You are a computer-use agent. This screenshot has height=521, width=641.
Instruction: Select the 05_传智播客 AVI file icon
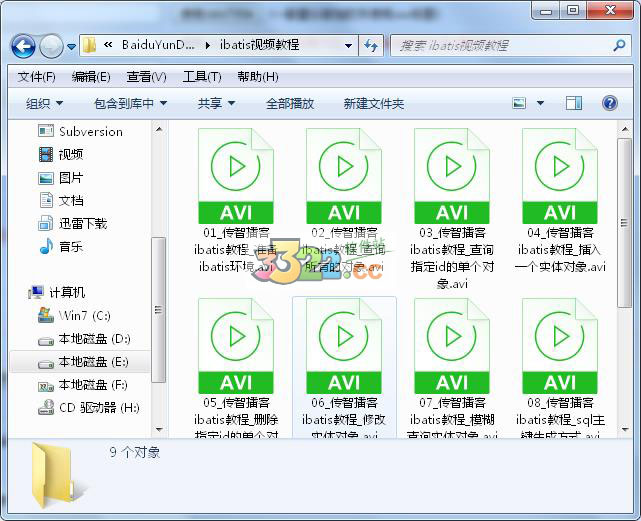tap(236, 346)
